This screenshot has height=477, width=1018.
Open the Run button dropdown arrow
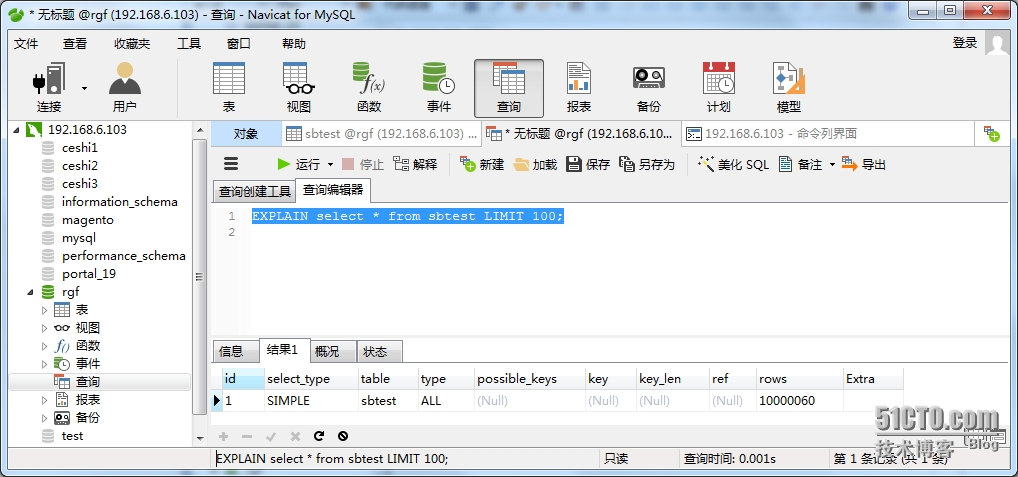pos(330,165)
